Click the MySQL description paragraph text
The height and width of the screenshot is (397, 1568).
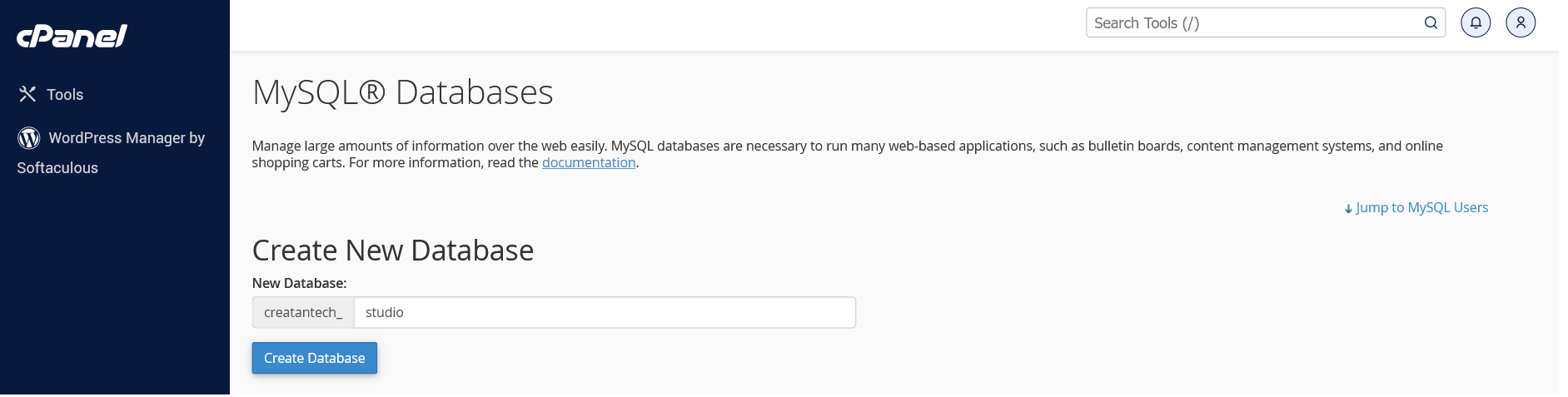tap(848, 154)
